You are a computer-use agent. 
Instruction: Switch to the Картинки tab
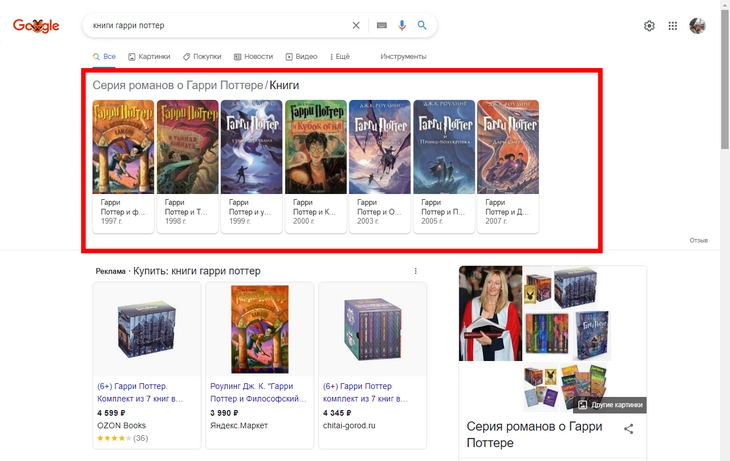(x=149, y=57)
